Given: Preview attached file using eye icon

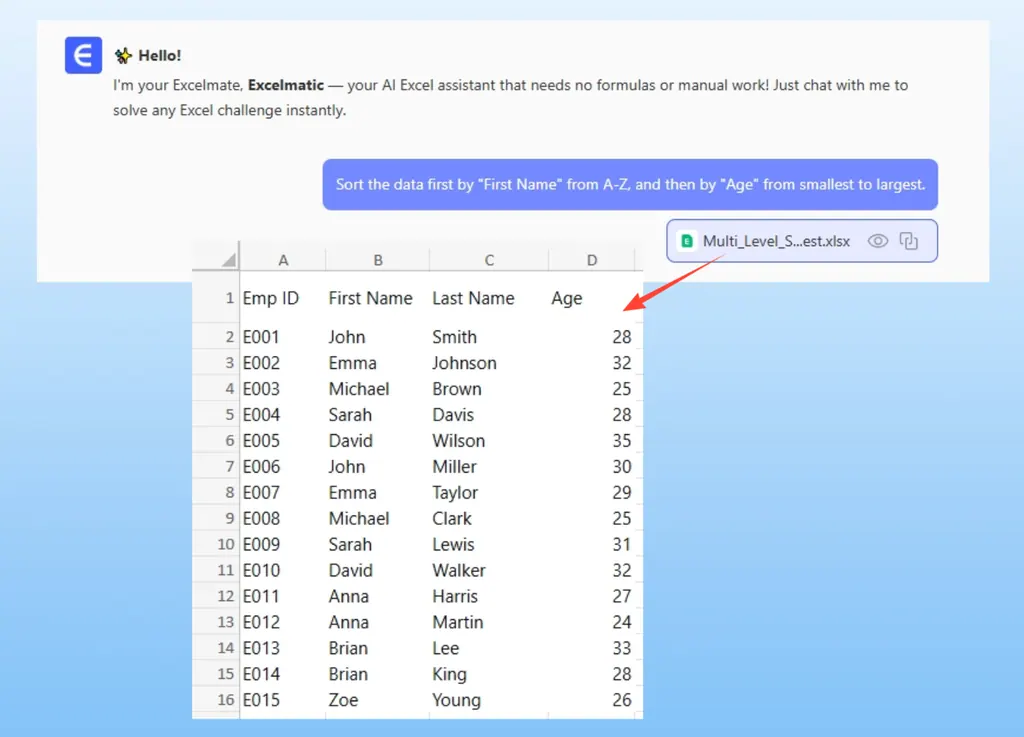Looking at the screenshot, I should 878,241.
